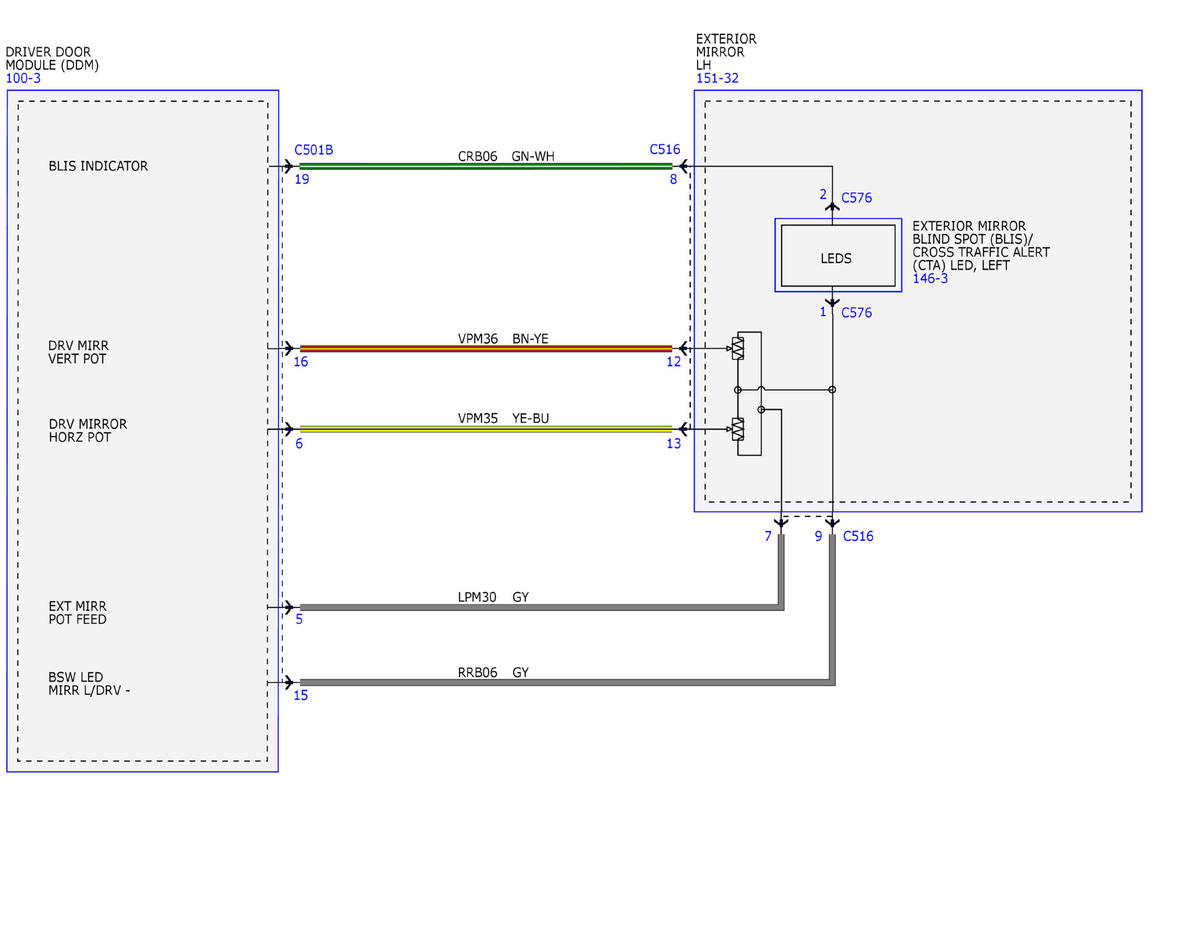The image size is (1200, 927).
Task: Click the BSW LED MIRR L/DRV label
Action: point(89,684)
